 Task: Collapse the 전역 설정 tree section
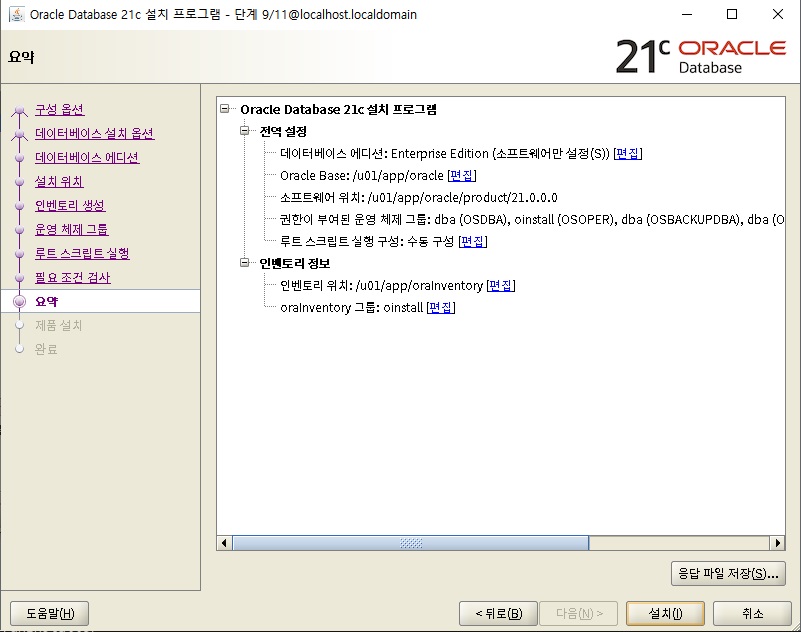coord(245,131)
